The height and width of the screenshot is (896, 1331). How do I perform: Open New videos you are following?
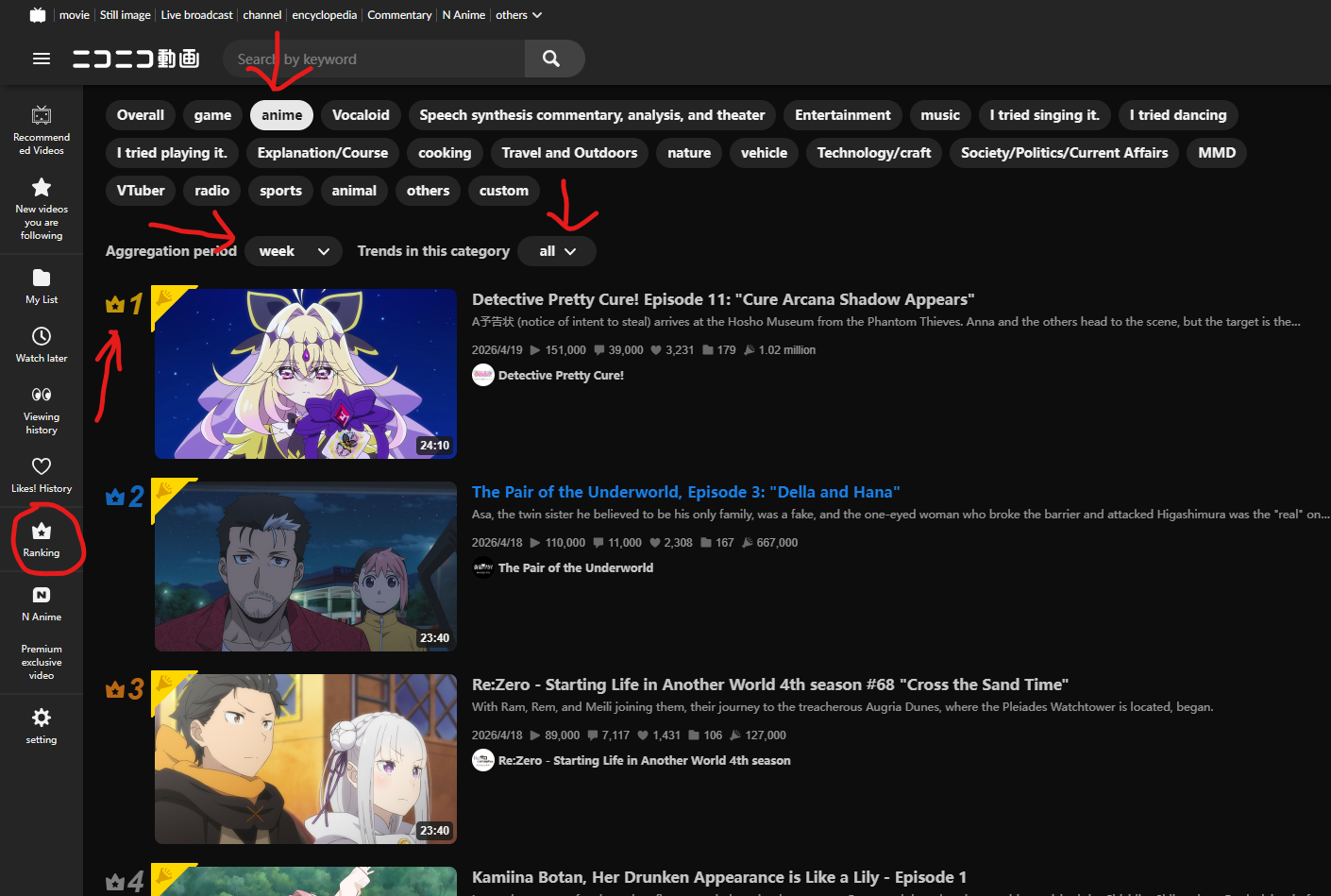coord(42,210)
